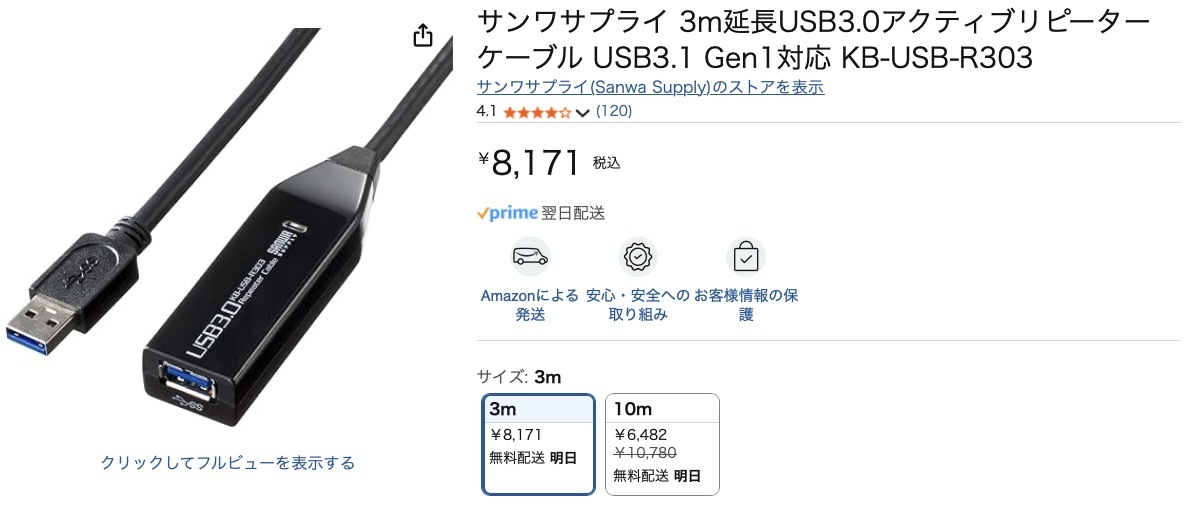The width and height of the screenshot is (1186, 509).
Task: Click the star rating icons
Action: pyautogui.click(x=536, y=112)
